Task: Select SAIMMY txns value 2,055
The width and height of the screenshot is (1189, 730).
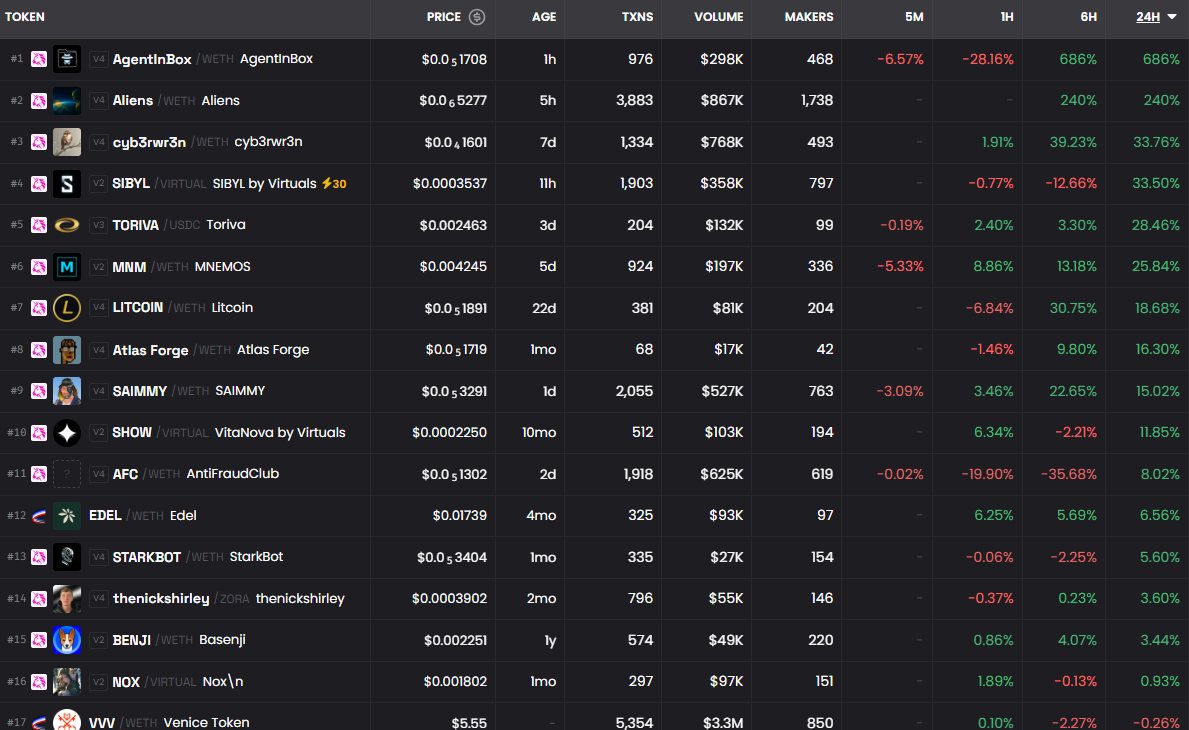Action: click(x=634, y=391)
